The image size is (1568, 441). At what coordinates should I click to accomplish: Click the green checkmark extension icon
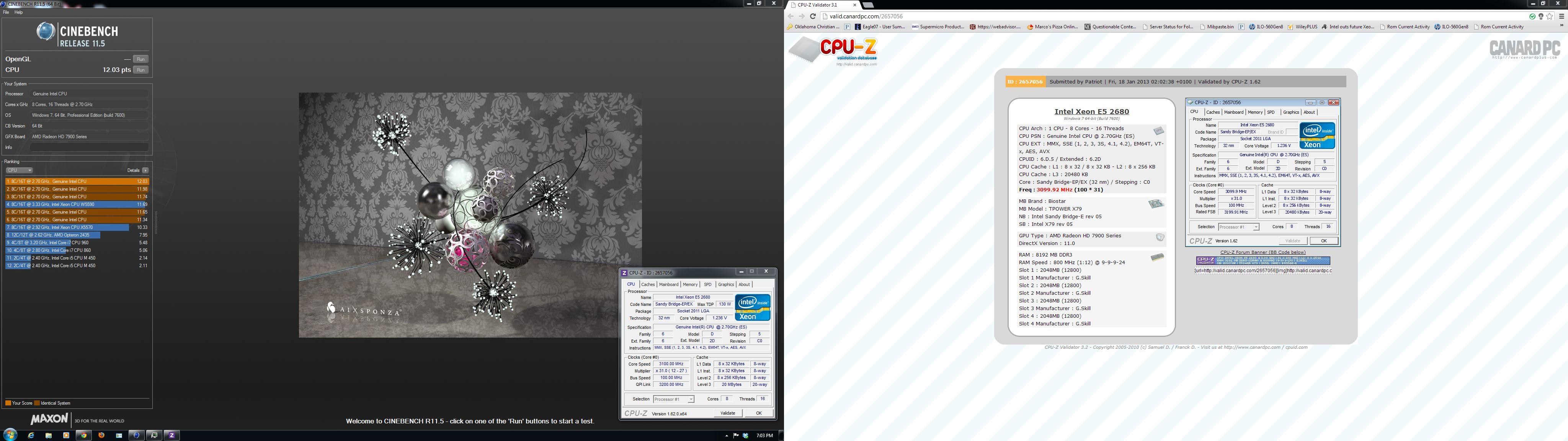[x=1533, y=16]
